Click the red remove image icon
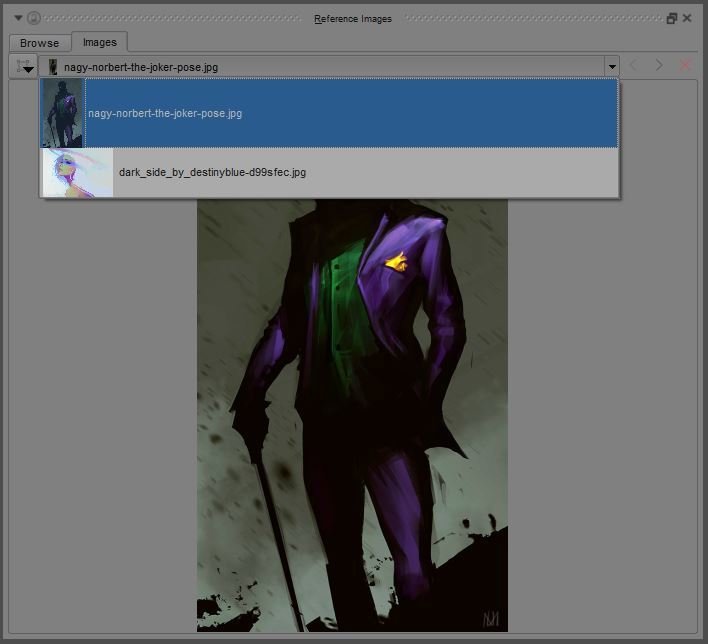The width and height of the screenshot is (708, 644). 685,65
